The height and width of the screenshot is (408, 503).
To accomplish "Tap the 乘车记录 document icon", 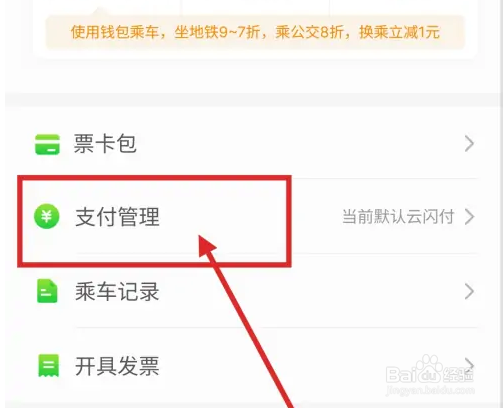I will (47, 291).
